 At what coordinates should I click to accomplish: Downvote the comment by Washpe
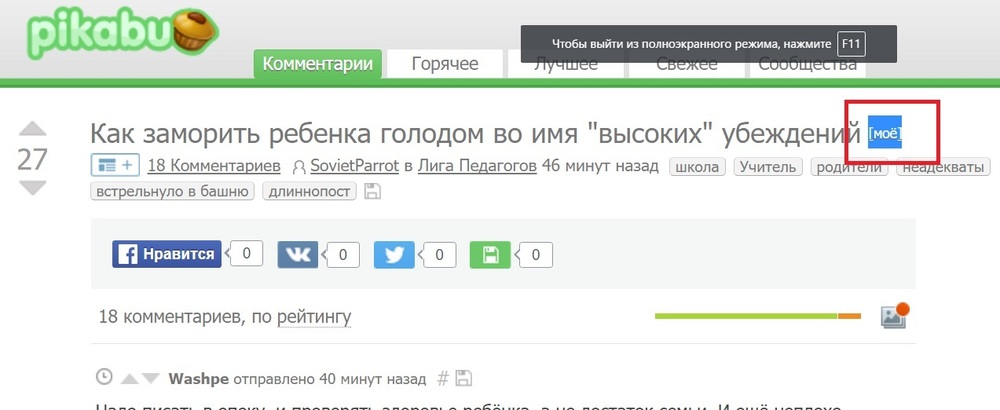150,379
